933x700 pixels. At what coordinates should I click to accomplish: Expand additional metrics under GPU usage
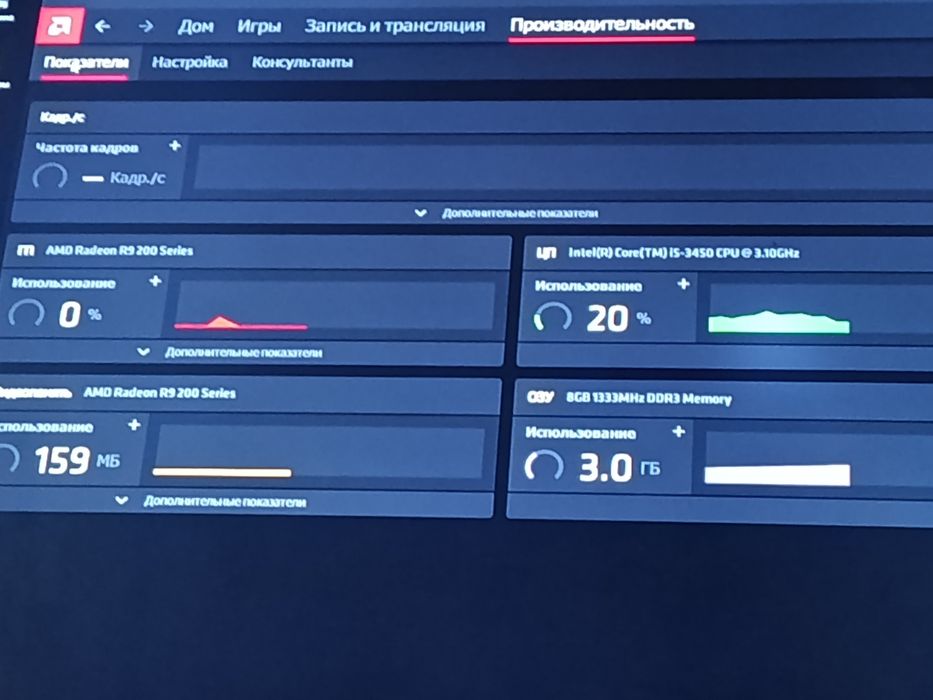[x=230, y=352]
